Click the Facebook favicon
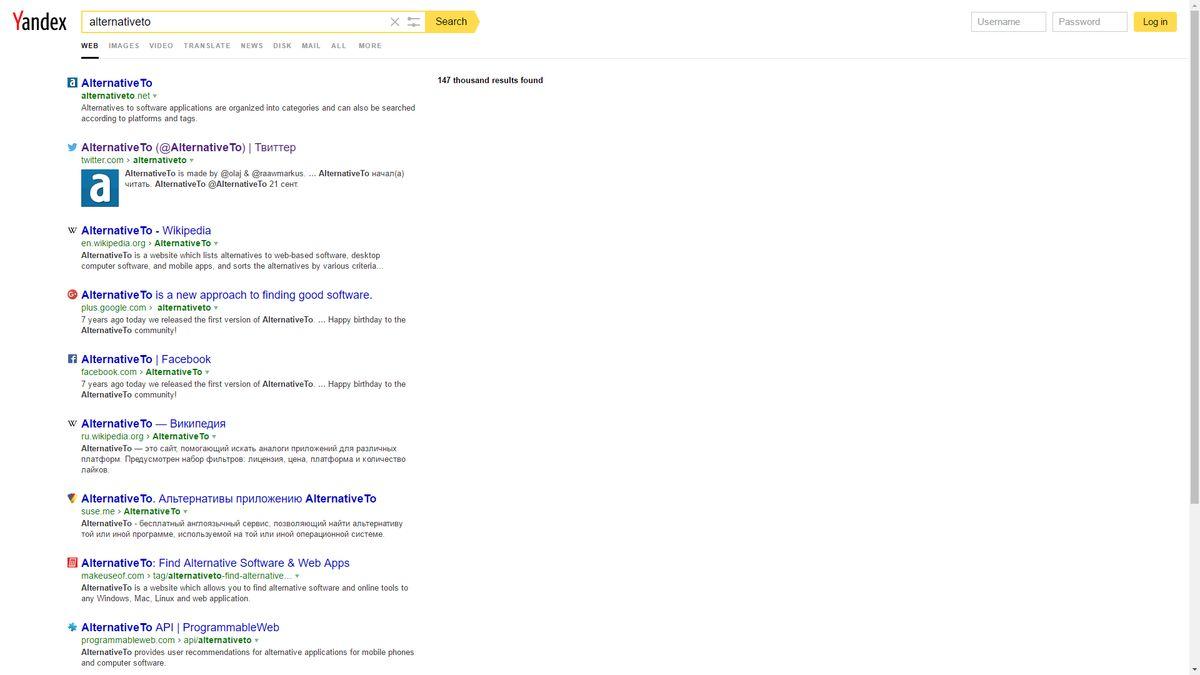The image size is (1200, 675). 72,359
